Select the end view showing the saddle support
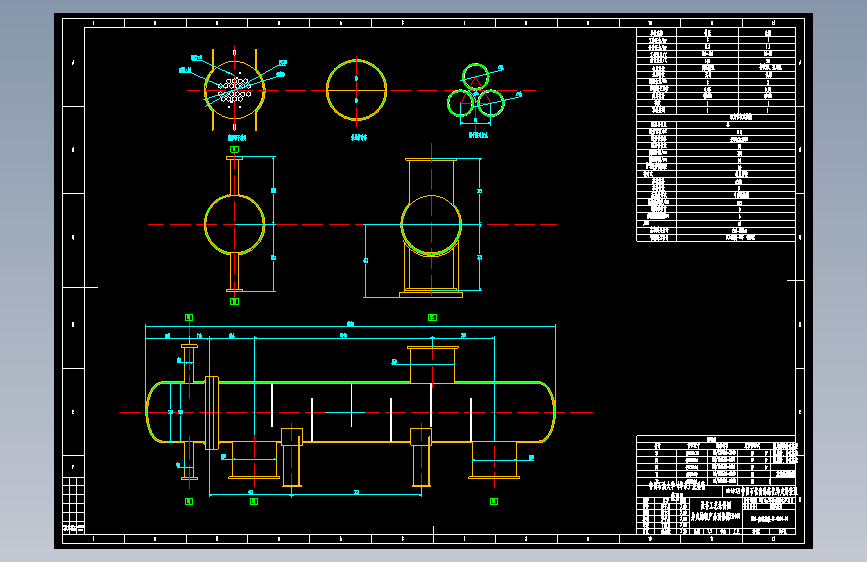This screenshot has width=867, height=562. (431, 228)
